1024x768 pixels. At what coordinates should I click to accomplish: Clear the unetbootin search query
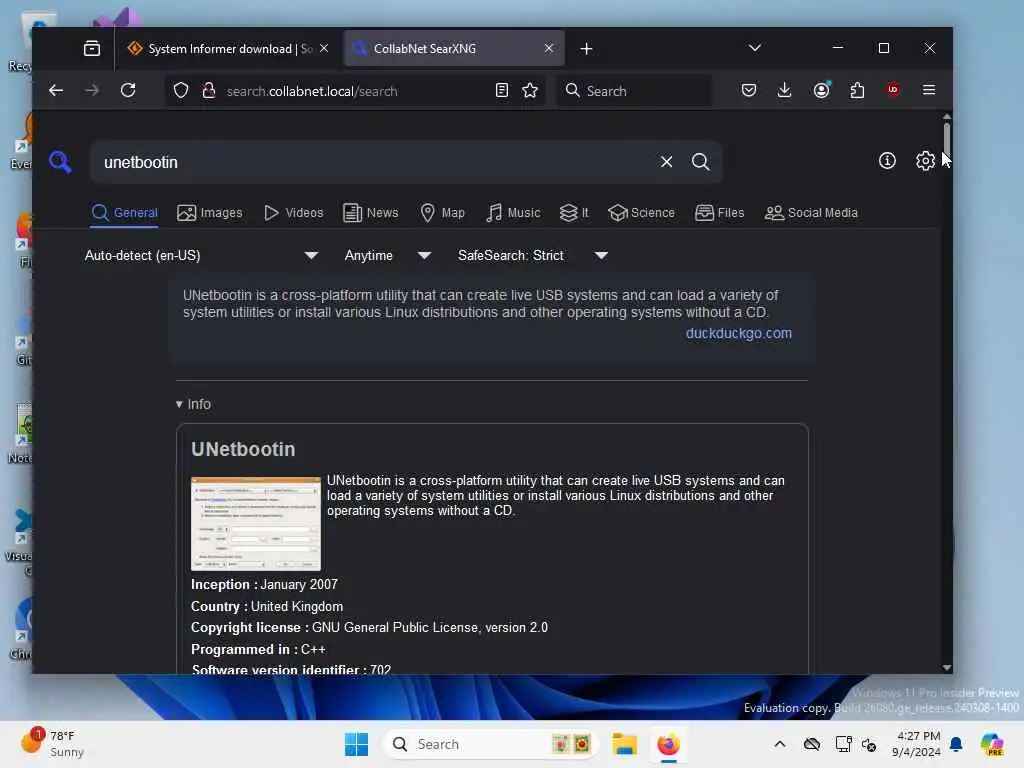pyautogui.click(x=666, y=161)
